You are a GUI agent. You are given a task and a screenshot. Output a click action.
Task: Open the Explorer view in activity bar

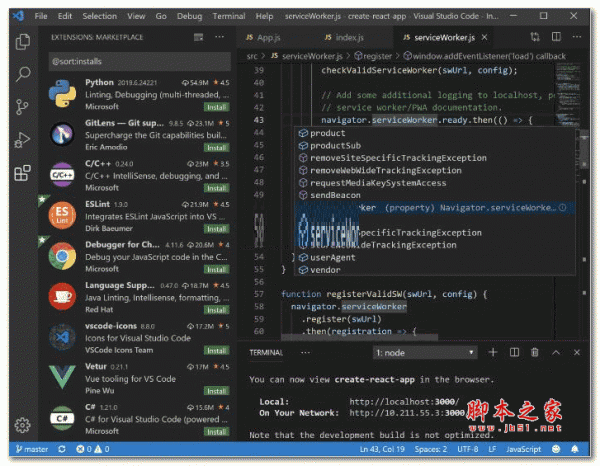click(23, 41)
